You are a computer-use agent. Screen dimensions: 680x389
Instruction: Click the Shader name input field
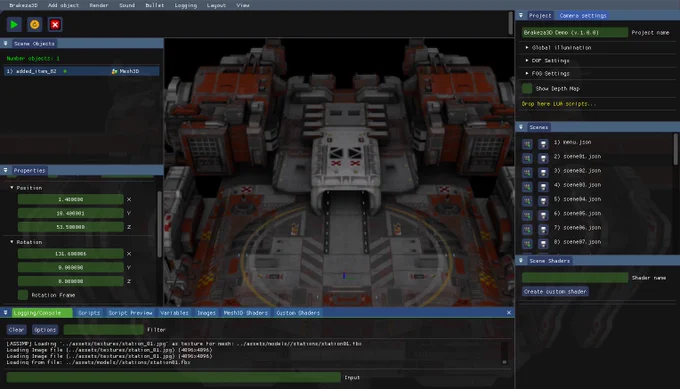[x=575, y=278]
